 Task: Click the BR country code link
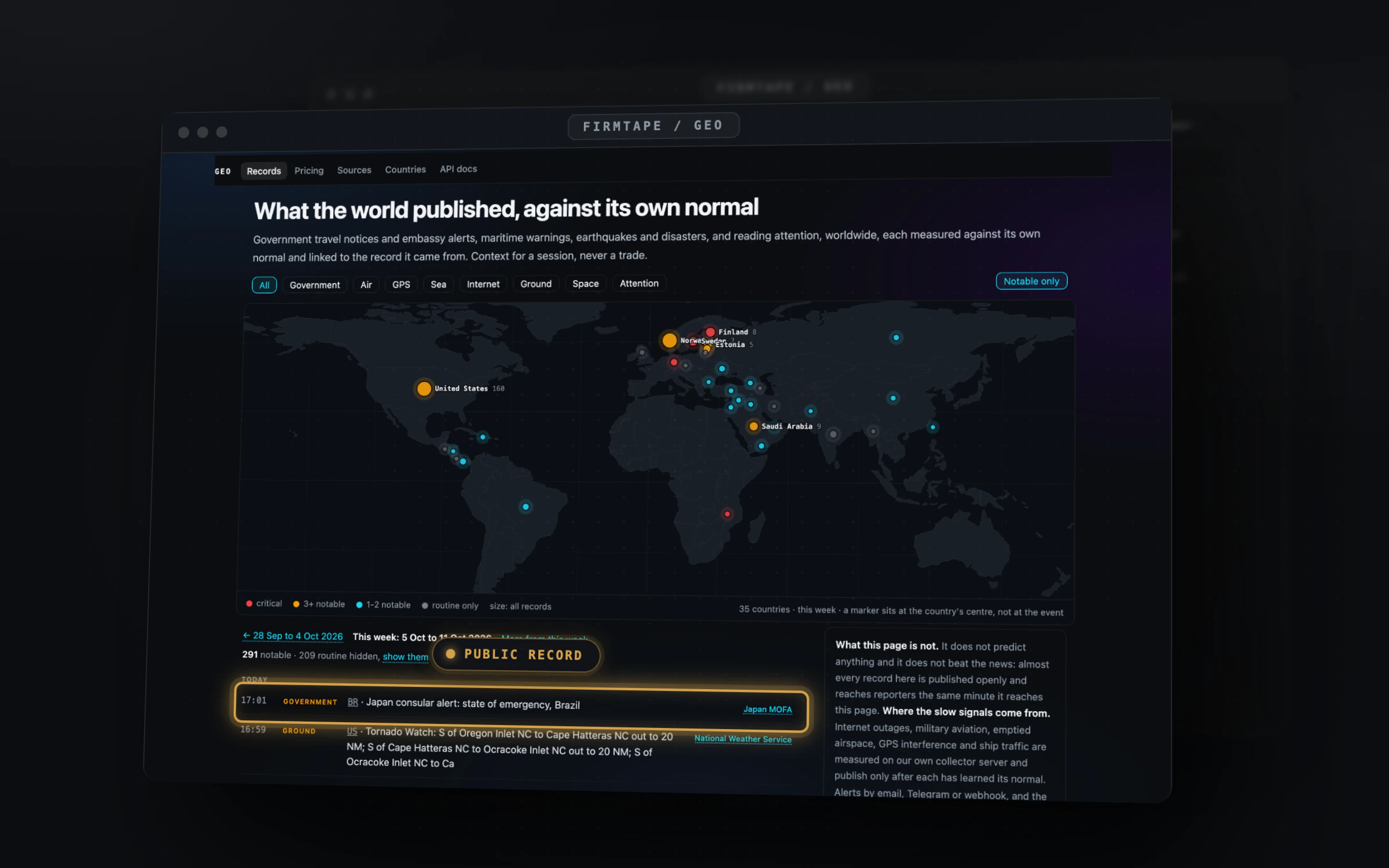coord(352,702)
